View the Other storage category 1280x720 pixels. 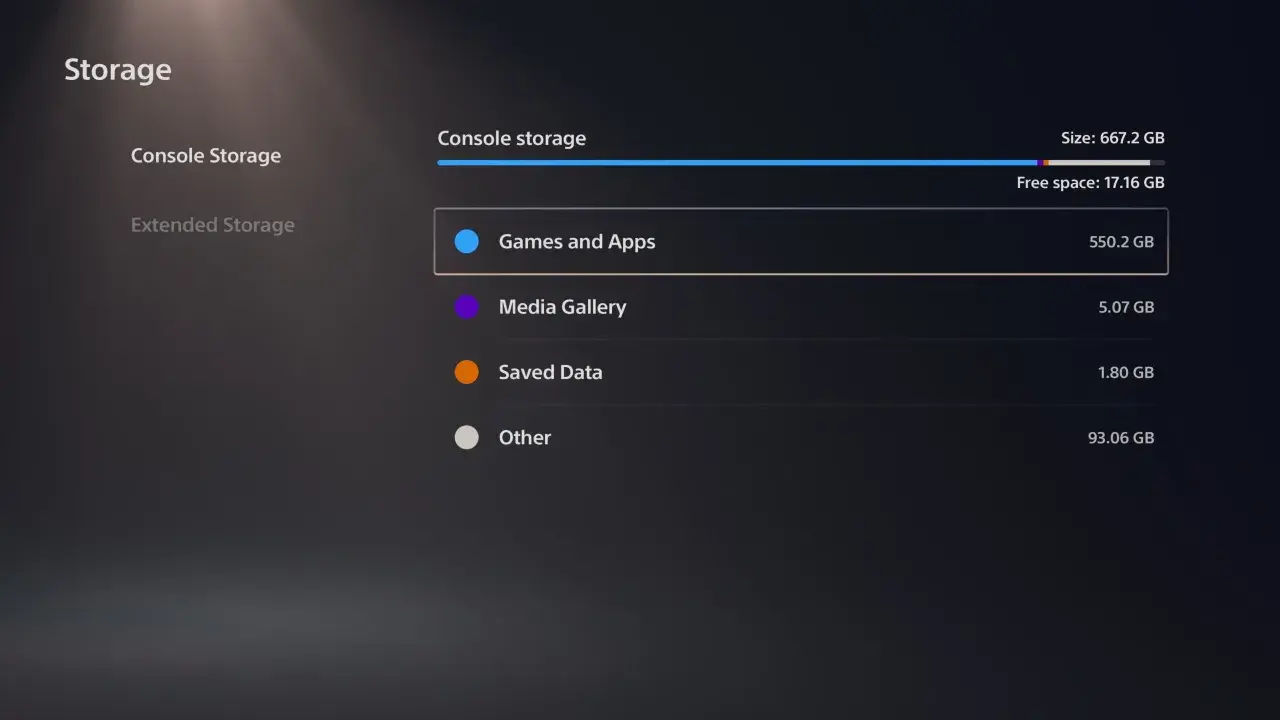525,437
